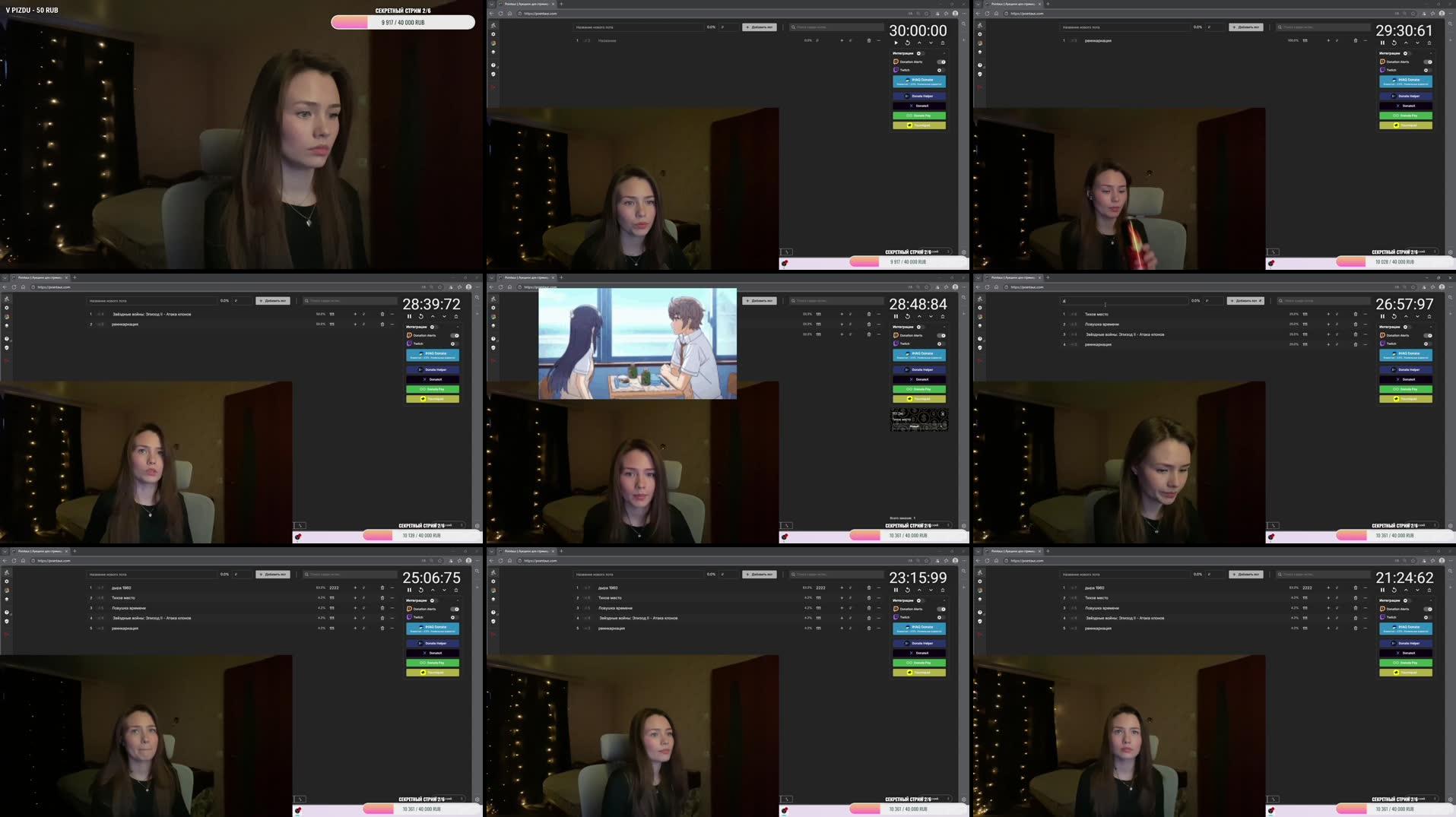
Task: Click the "Добавить лот" button
Action: pyautogui.click(x=760, y=27)
